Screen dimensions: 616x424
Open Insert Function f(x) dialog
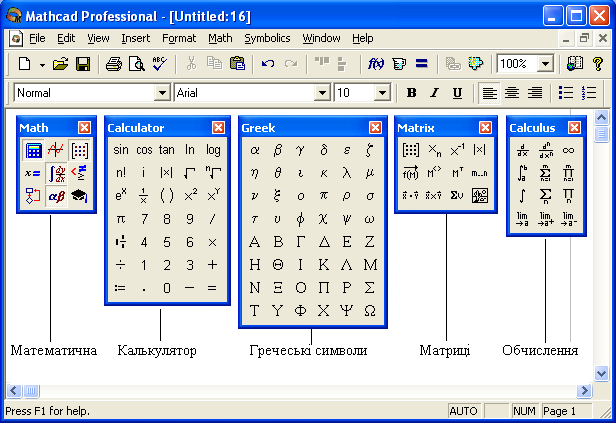[376, 64]
